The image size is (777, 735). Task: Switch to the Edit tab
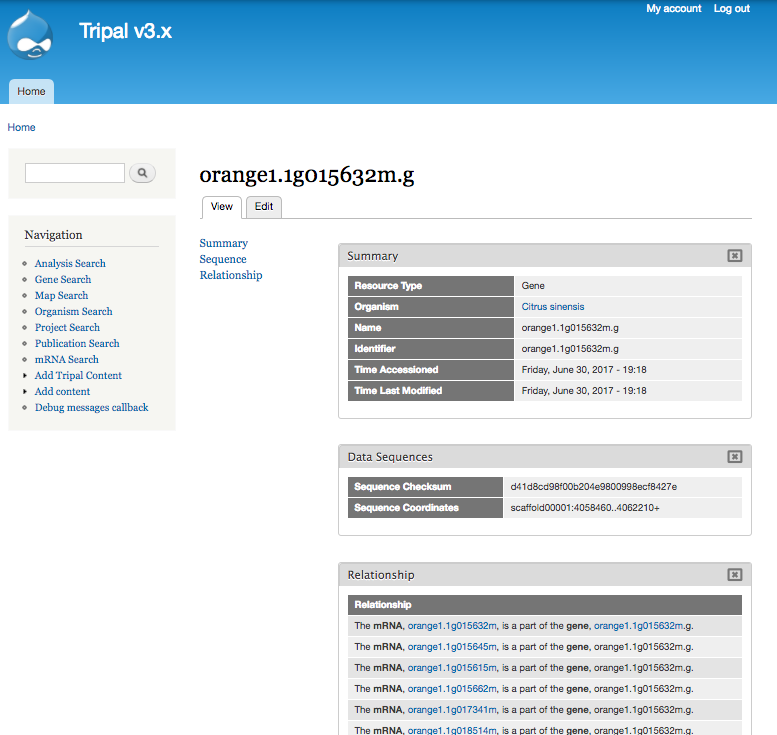tap(263, 207)
